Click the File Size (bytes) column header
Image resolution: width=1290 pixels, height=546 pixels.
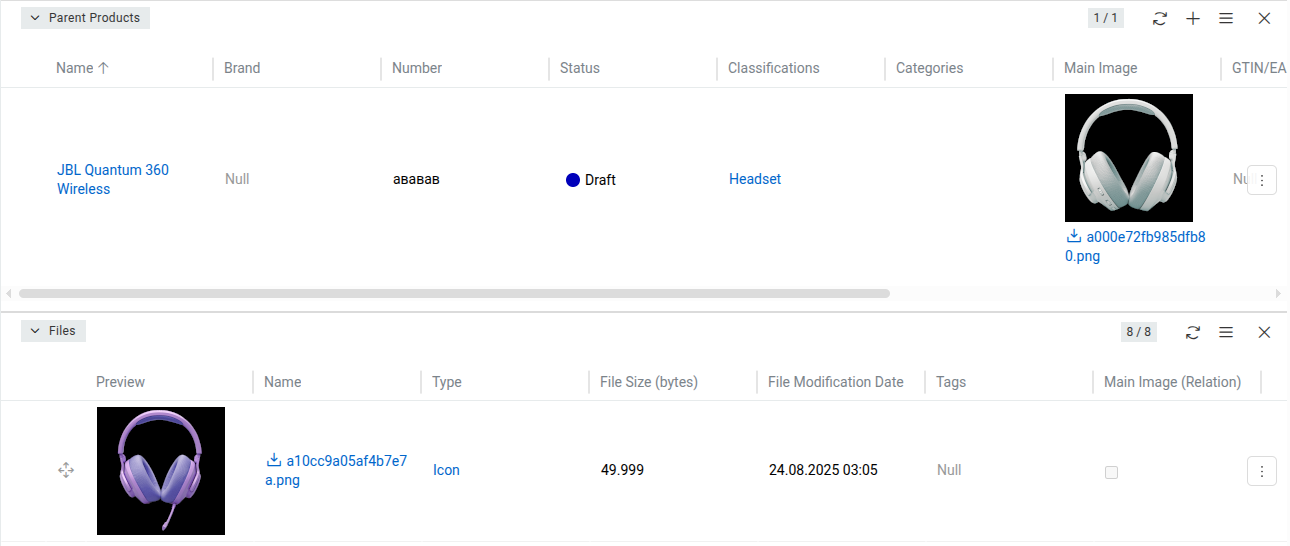[x=649, y=382]
